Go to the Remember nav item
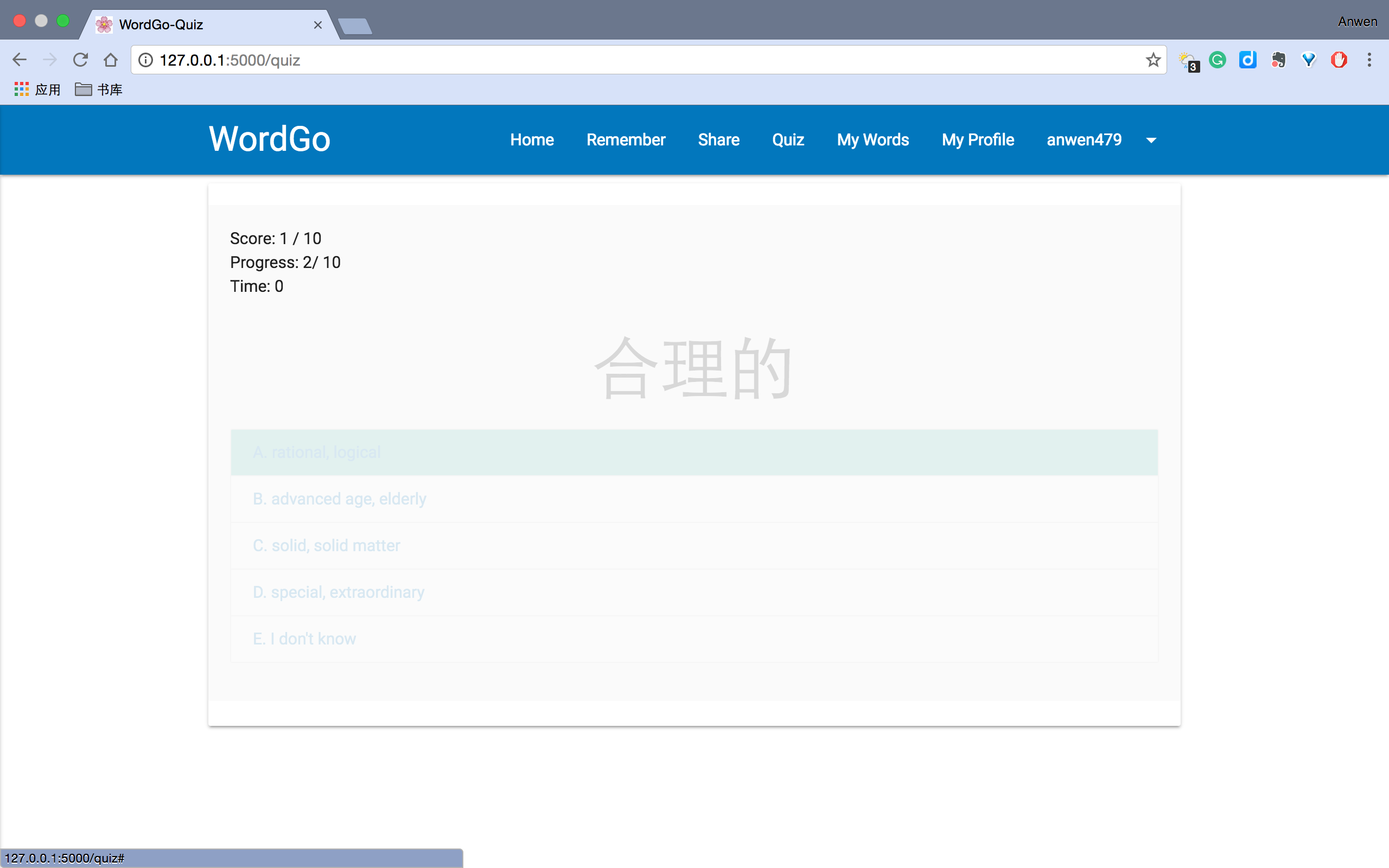Screen dimensions: 1389x868 click(626, 140)
